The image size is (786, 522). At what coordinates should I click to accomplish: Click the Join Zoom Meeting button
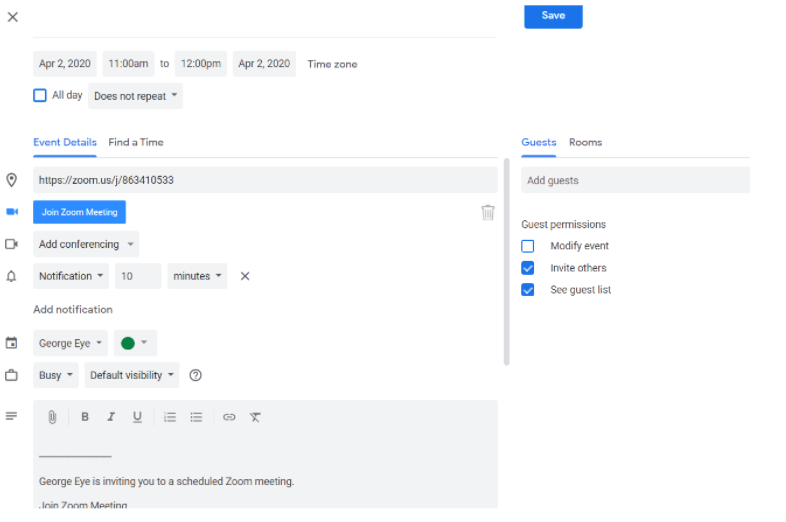tap(79, 212)
